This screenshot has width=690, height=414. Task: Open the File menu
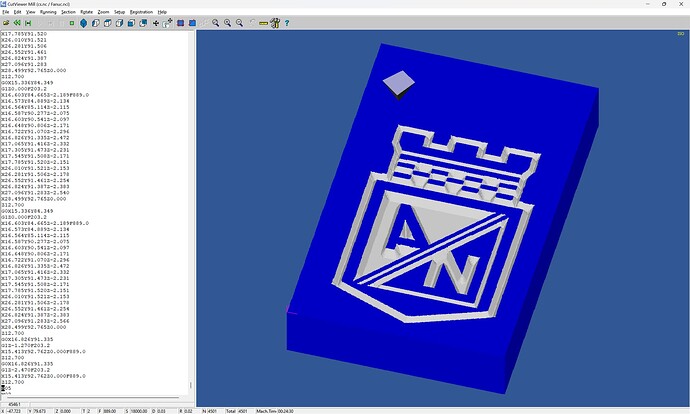click(6, 12)
